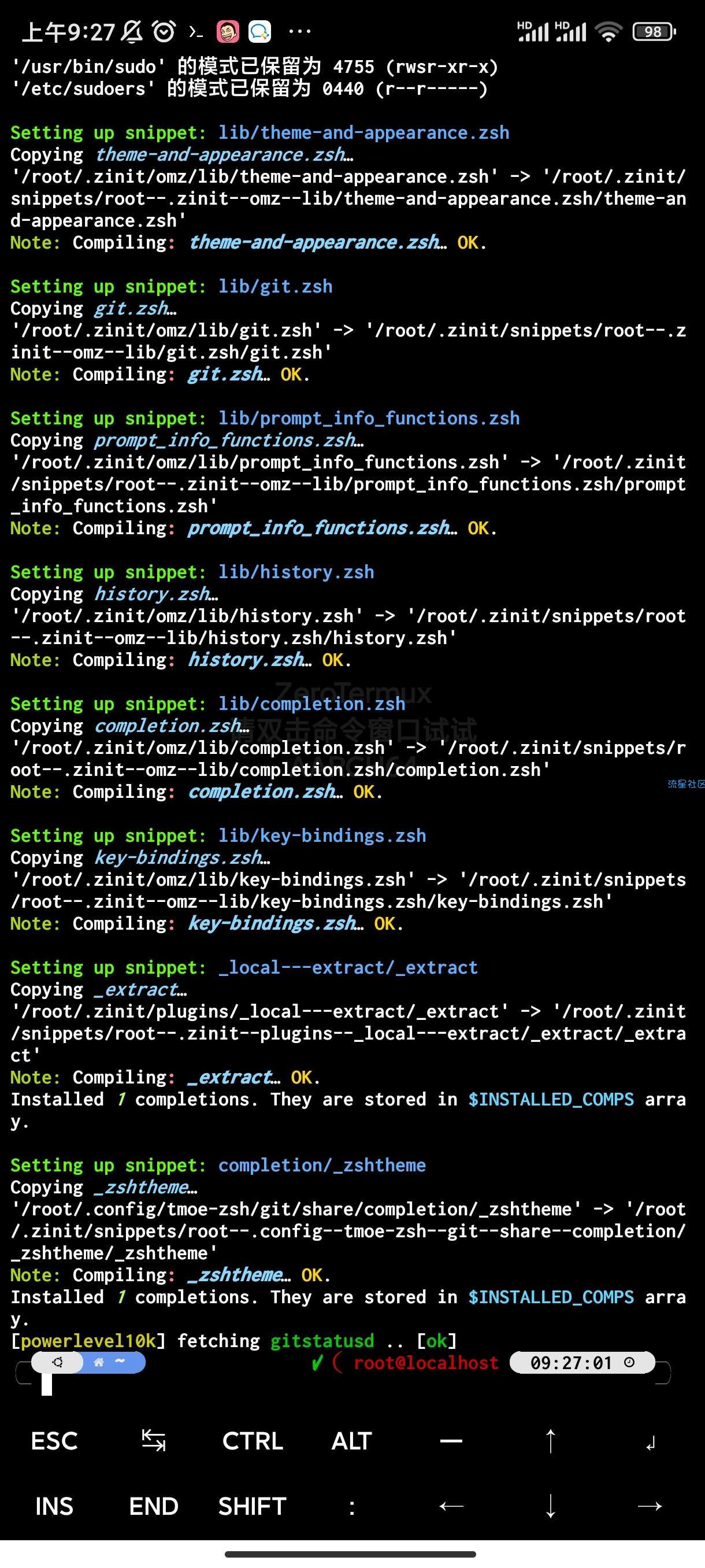Toggle the SHIFT modifier key
The image size is (705, 1568).
[253, 1506]
